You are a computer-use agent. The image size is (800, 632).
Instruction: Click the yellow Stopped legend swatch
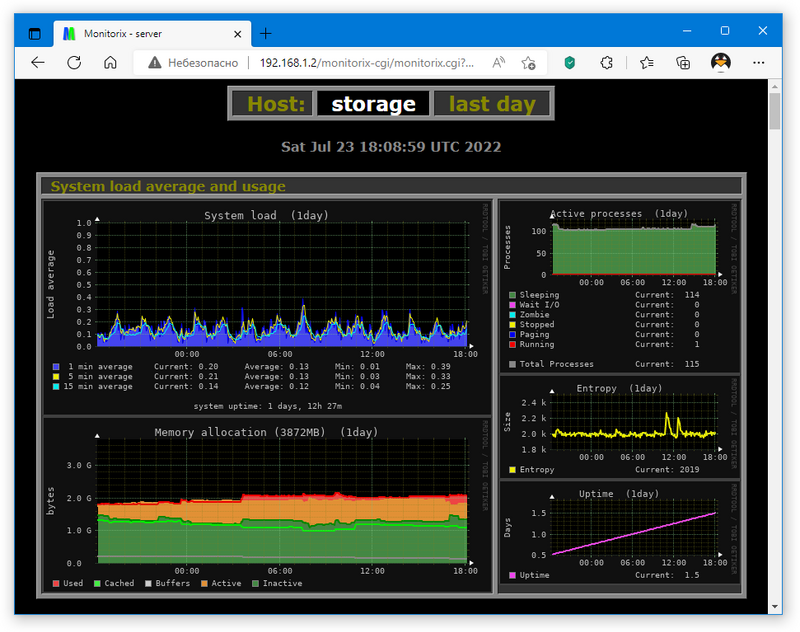click(512, 324)
